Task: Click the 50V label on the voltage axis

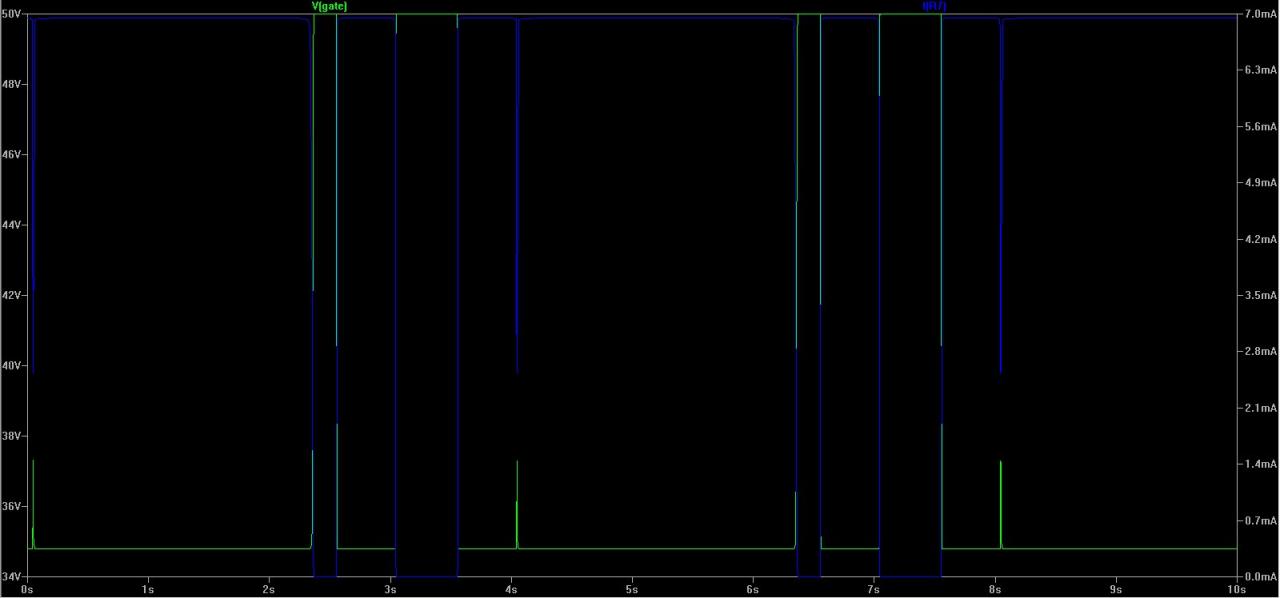Action: 12,14
